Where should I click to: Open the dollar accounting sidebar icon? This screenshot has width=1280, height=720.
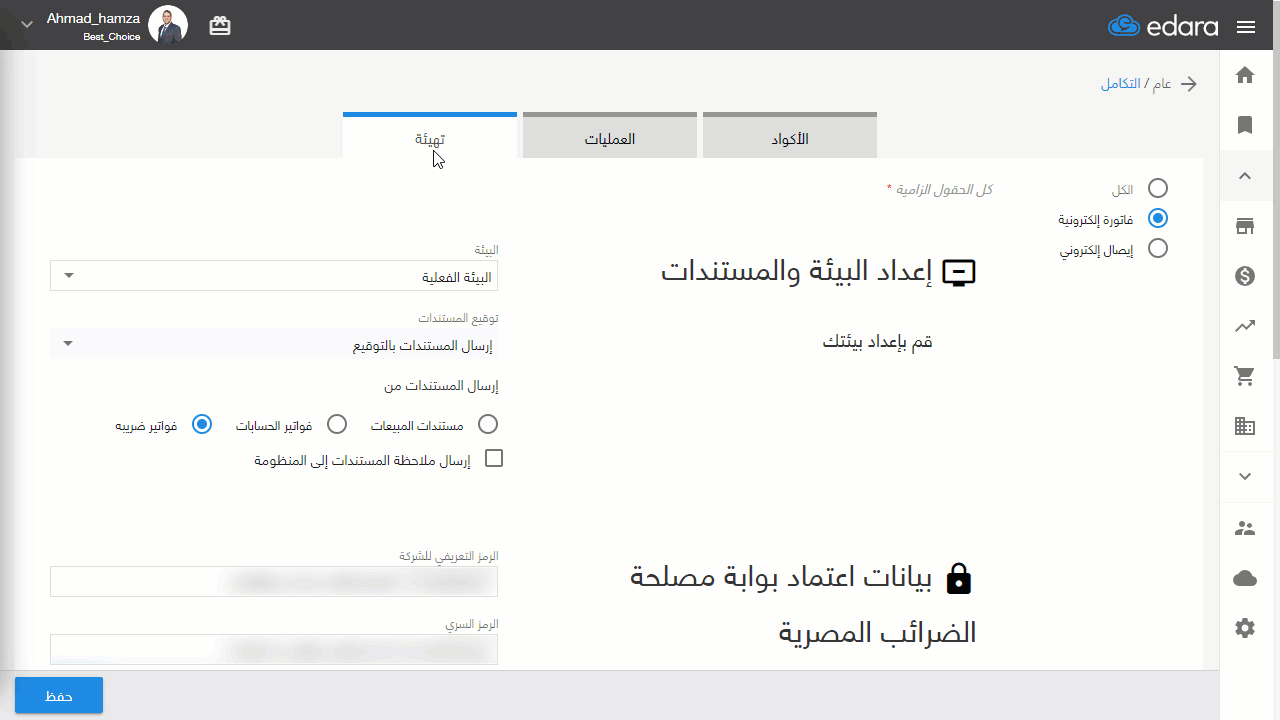click(x=1245, y=276)
